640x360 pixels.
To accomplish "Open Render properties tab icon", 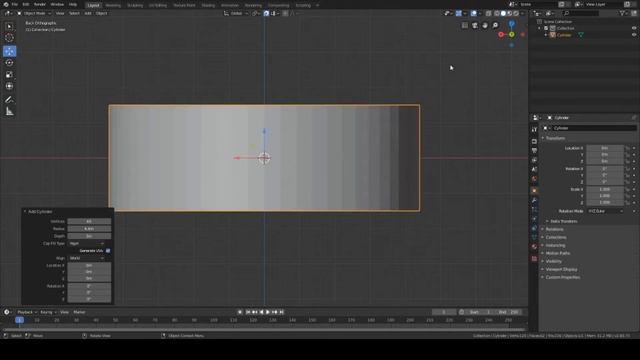I will pos(534,141).
